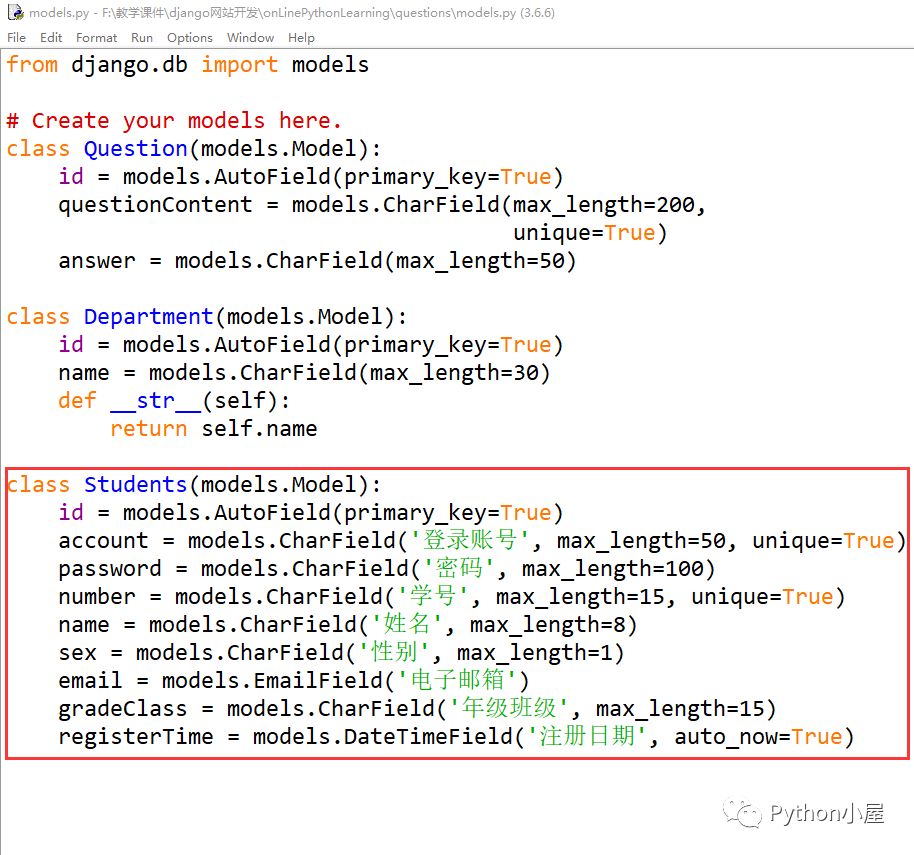Click the '登录账号' string literal
This screenshot has width=914, height=855.
tap(470, 540)
